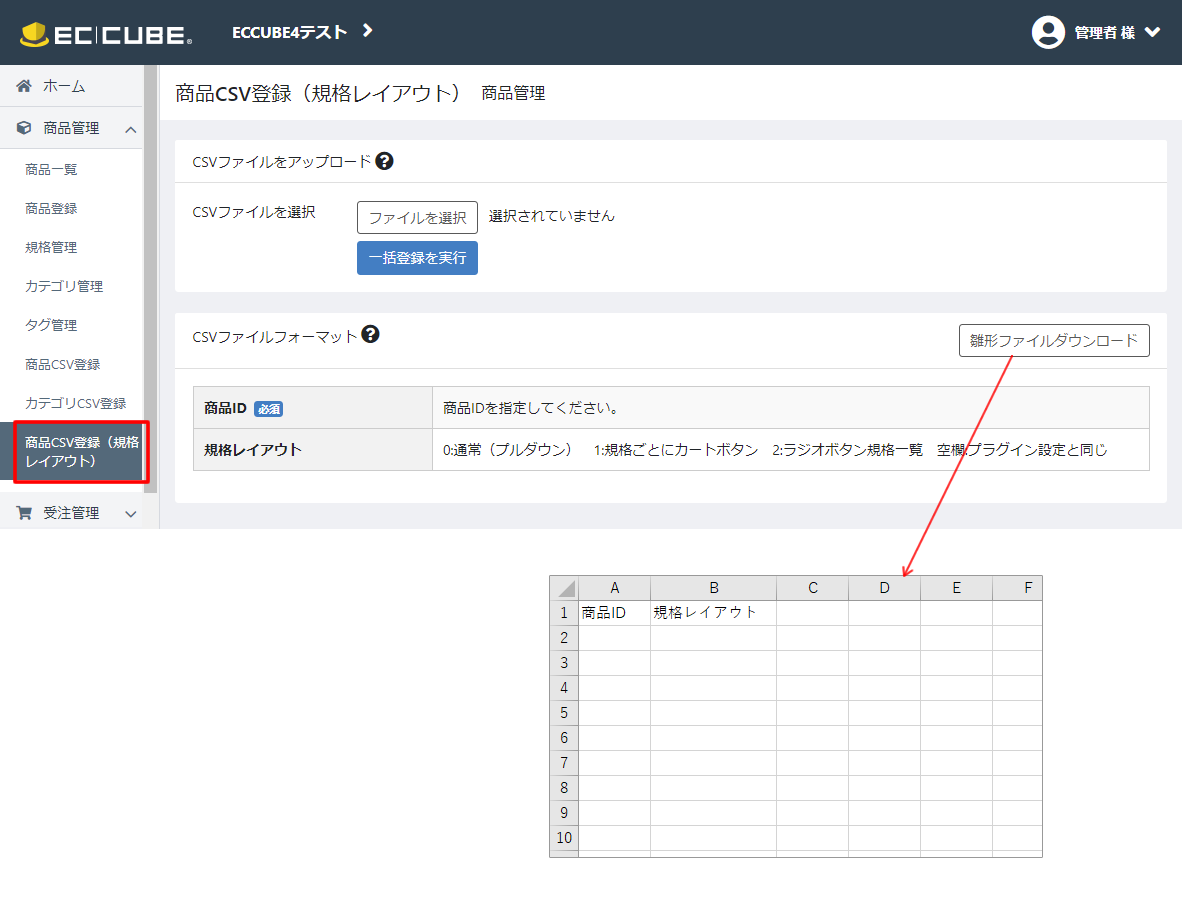Click the order management cart icon
The height and width of the screenshot is (902, 1182).
(x=24, y=513)
